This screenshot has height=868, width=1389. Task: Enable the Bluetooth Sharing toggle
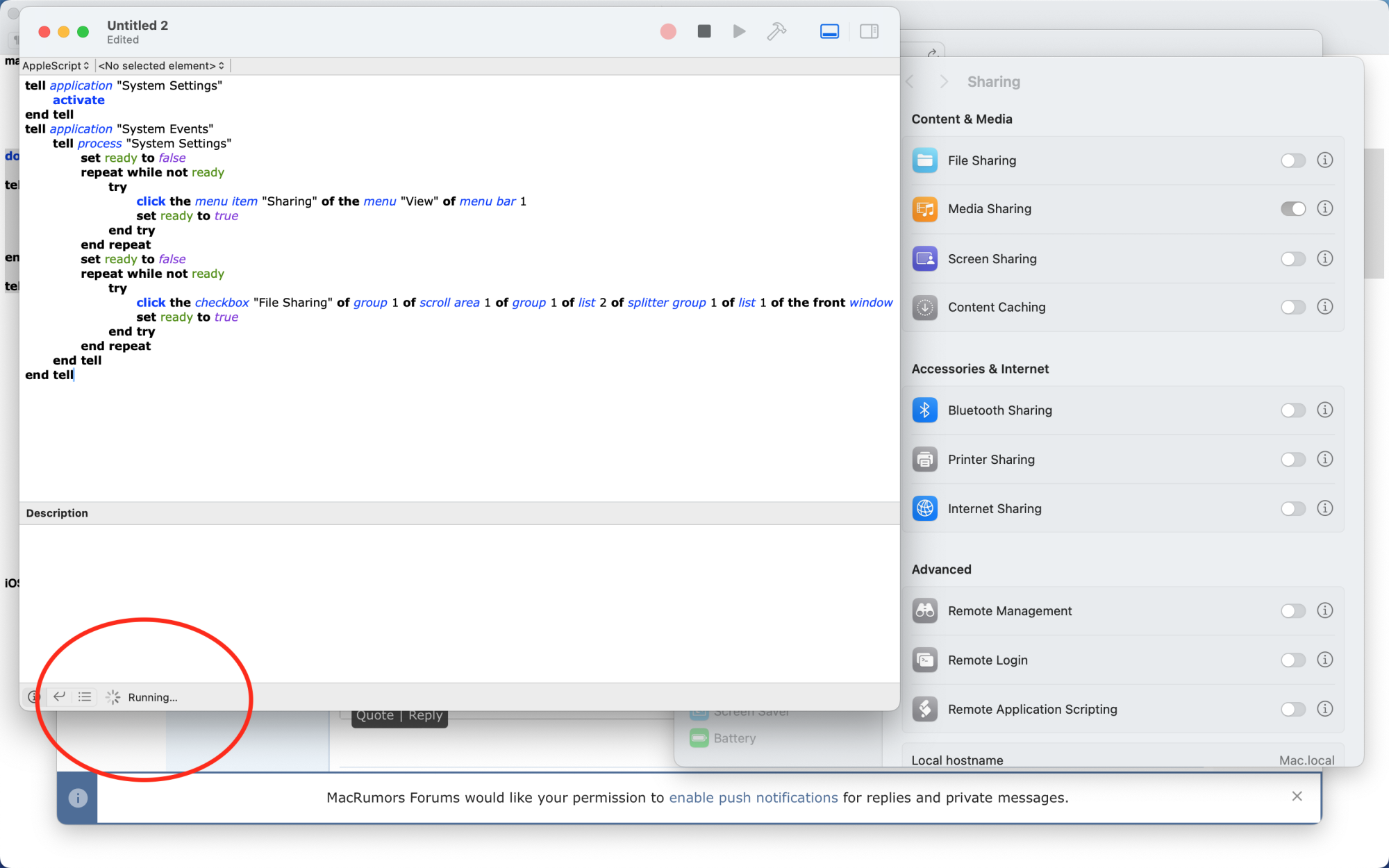[x=1292, y=410]
